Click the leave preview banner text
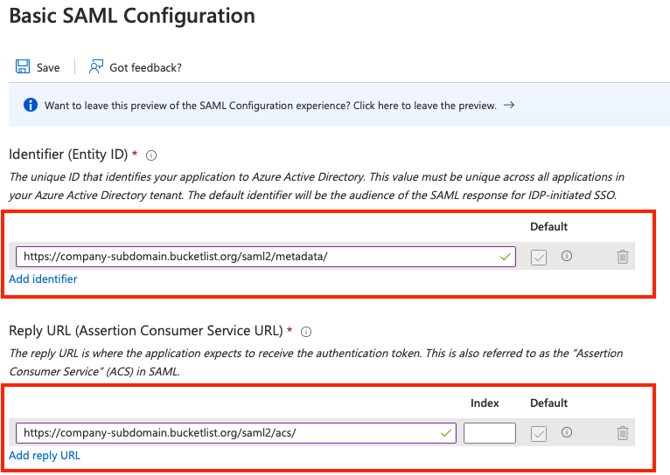670x475 pixels. [x=270, y=105]
